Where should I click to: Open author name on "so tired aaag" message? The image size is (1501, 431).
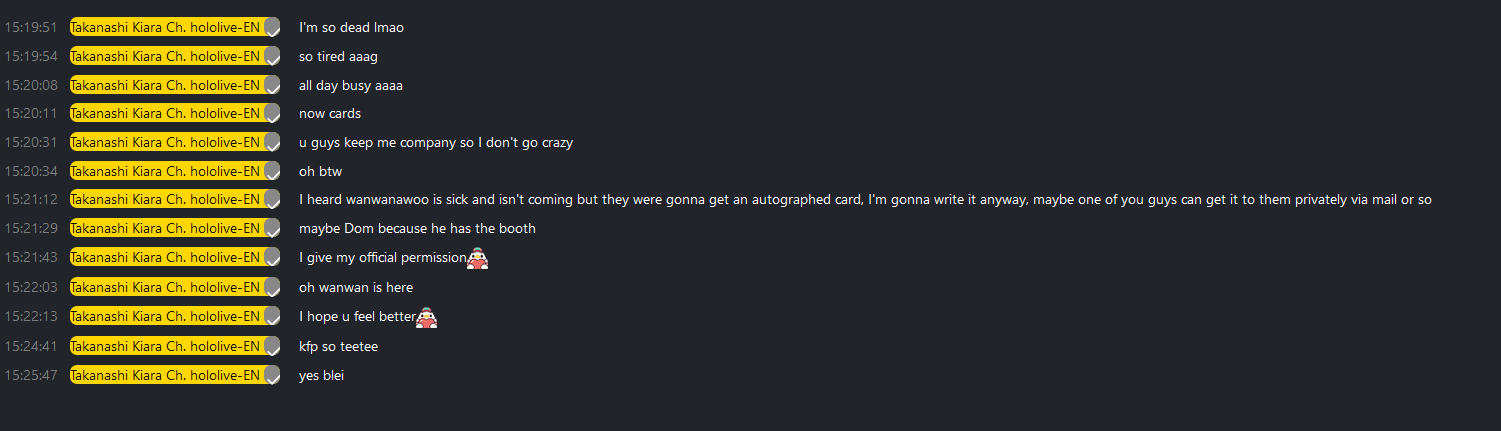165,56
